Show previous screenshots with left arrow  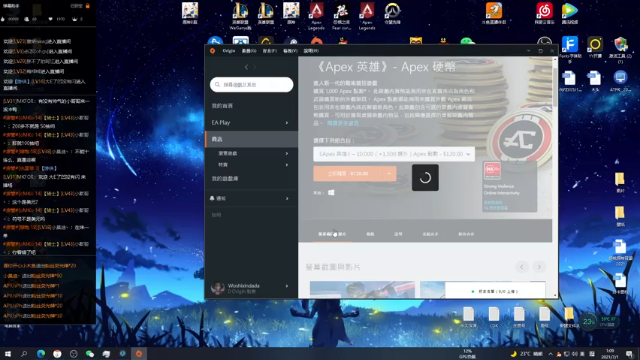coord(522,267)
